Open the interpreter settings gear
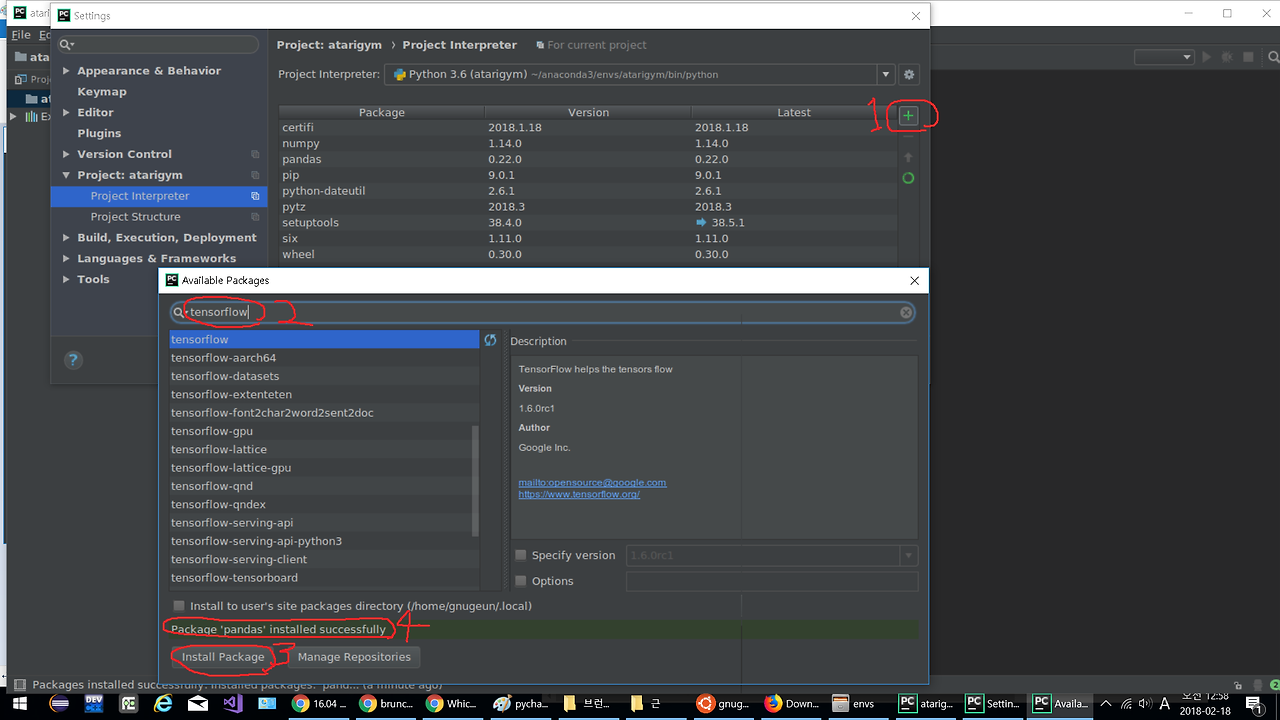This screenshot has height=720, width=1280. (909, 74)
